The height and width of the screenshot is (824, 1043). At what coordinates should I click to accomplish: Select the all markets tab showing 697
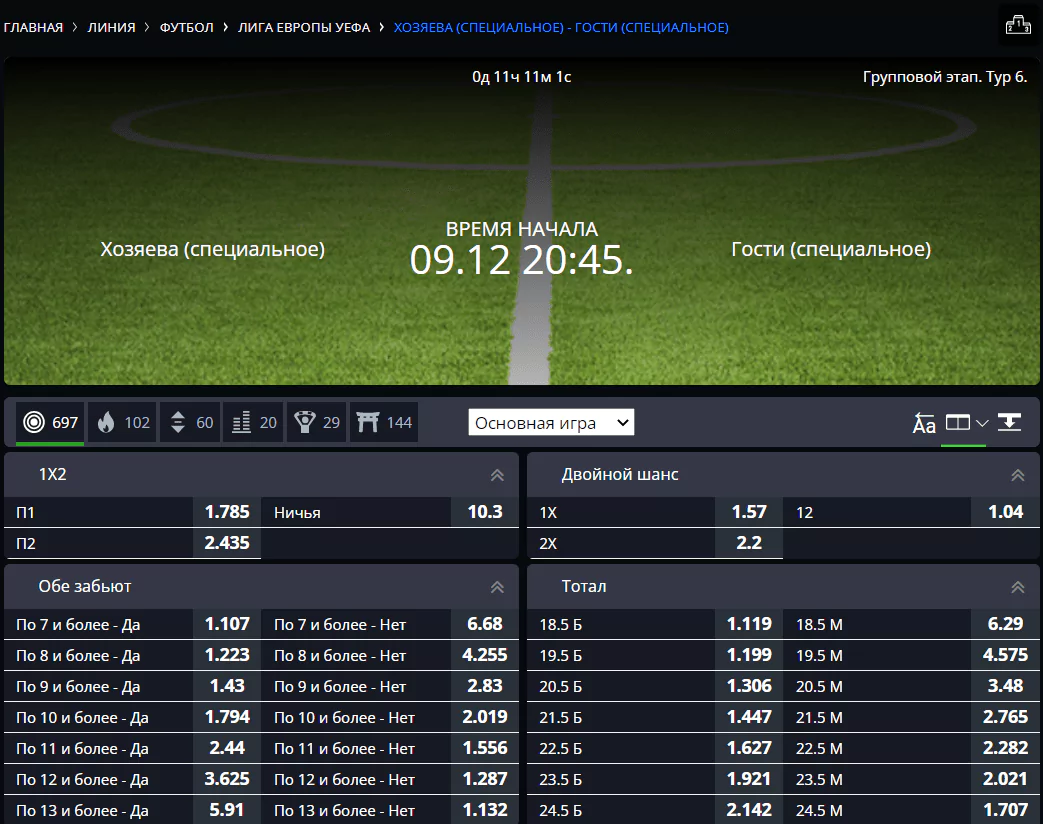pyautogui.click(x=51, y=422)
